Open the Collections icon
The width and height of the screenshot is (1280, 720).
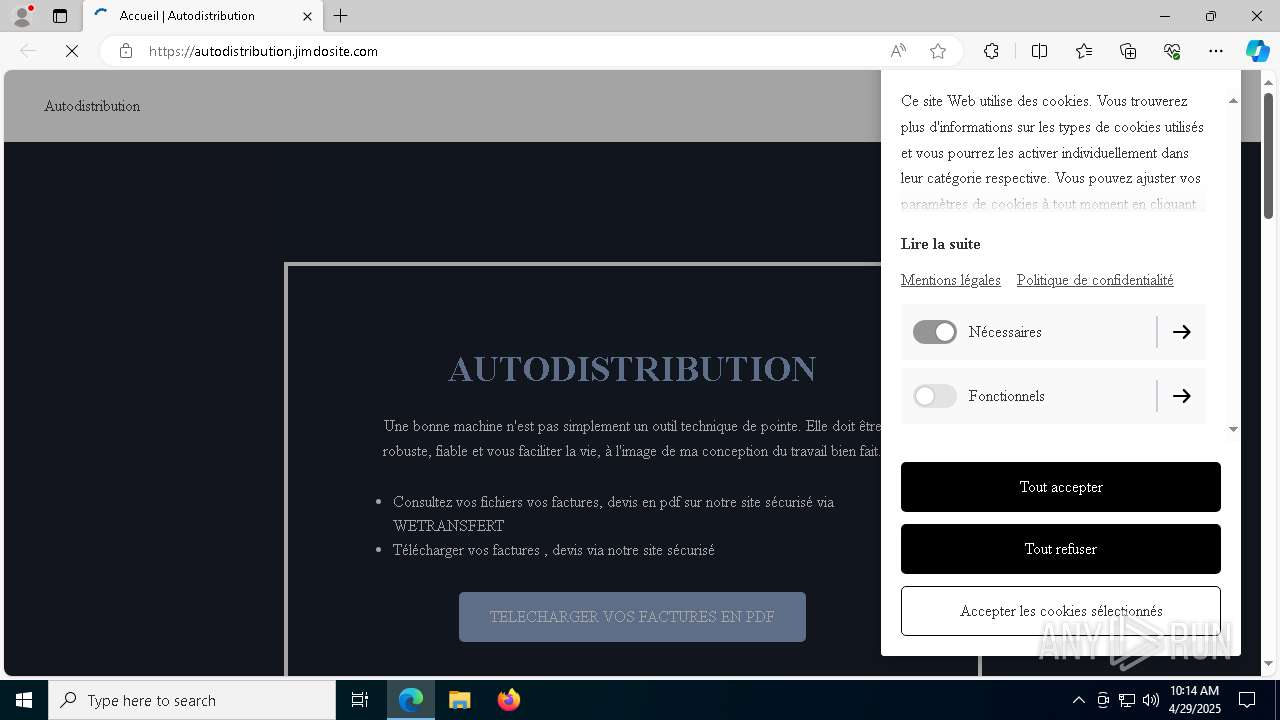point(1128,51)
